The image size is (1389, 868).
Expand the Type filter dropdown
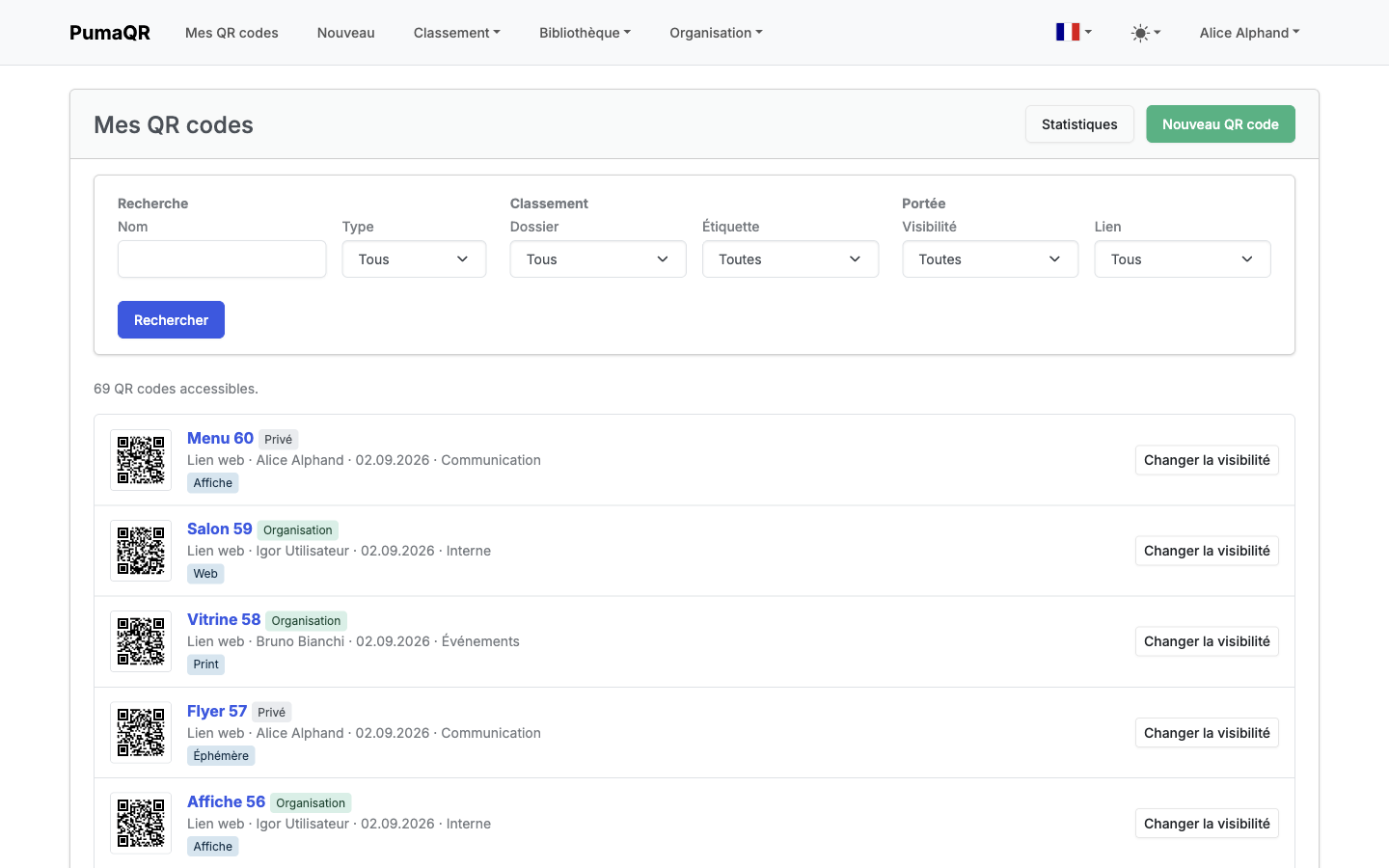click(414, 259)
